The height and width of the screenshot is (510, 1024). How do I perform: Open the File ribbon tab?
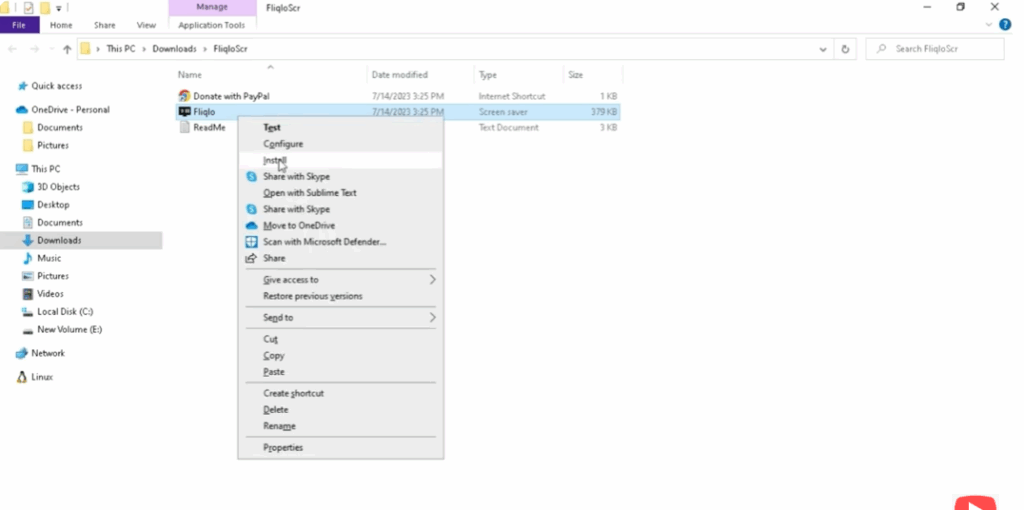(x=19, y=25)
